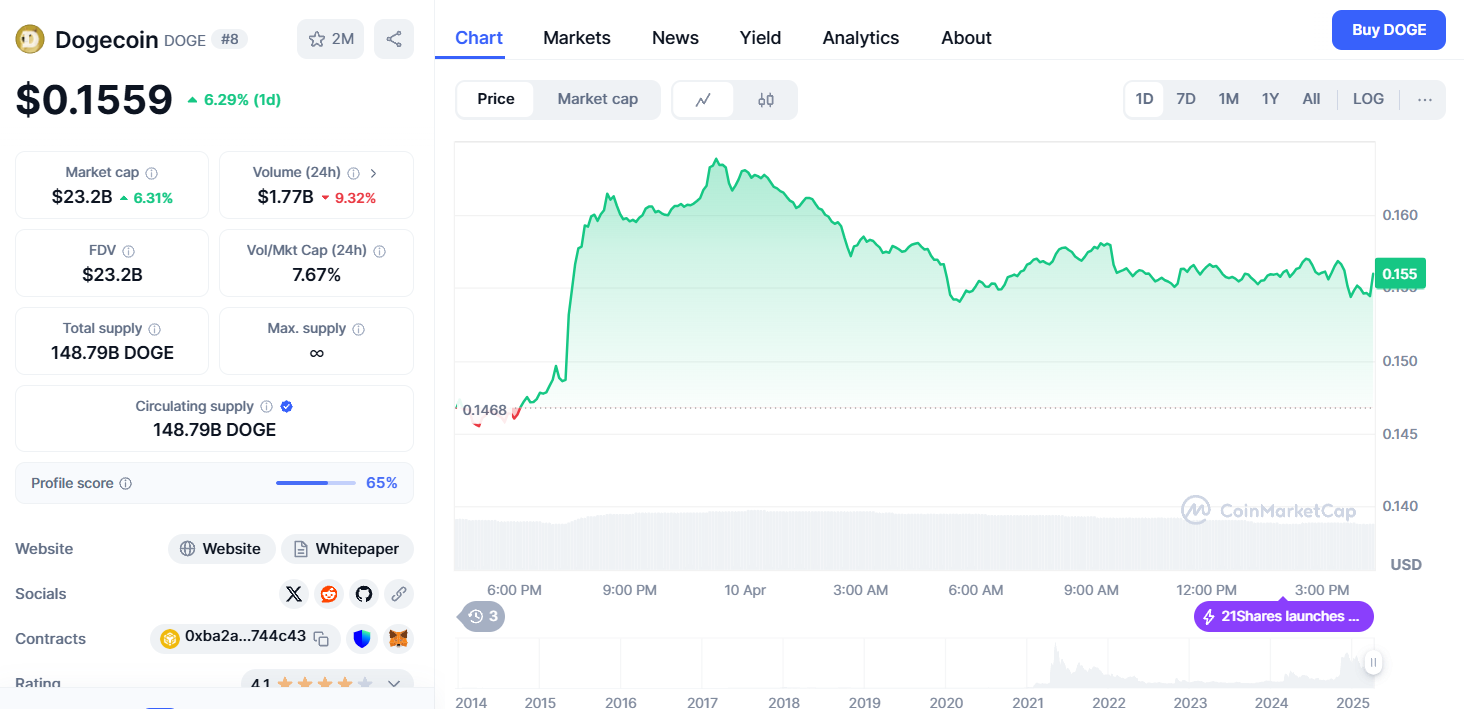Show Vol/Mkt Cap (24h) info icon
This screenshot has width=1464, height=709.
pos(380,251)
